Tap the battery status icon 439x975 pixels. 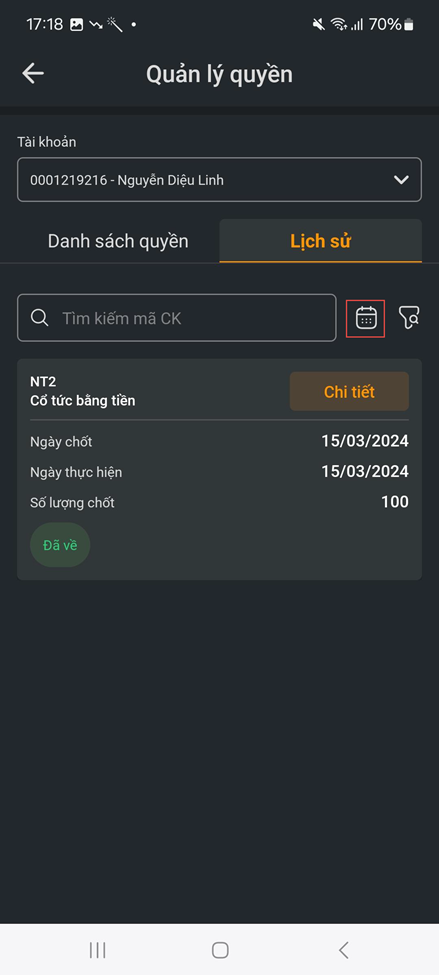409,25
